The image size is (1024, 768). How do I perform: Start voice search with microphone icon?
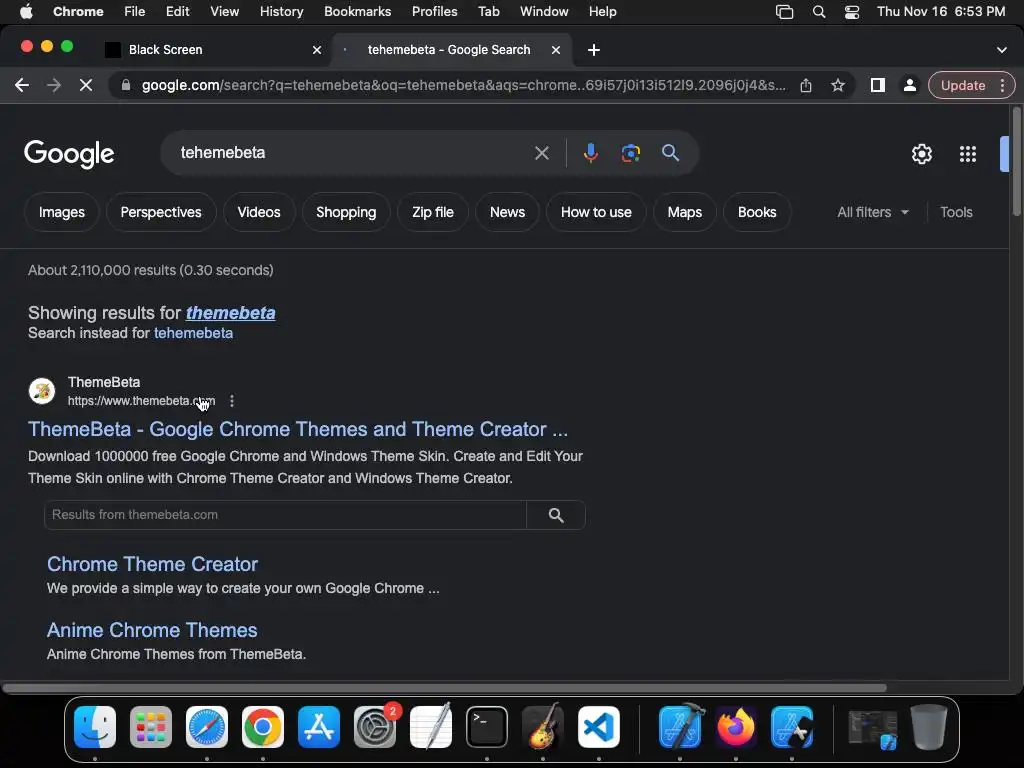click(x=590, y=153)
